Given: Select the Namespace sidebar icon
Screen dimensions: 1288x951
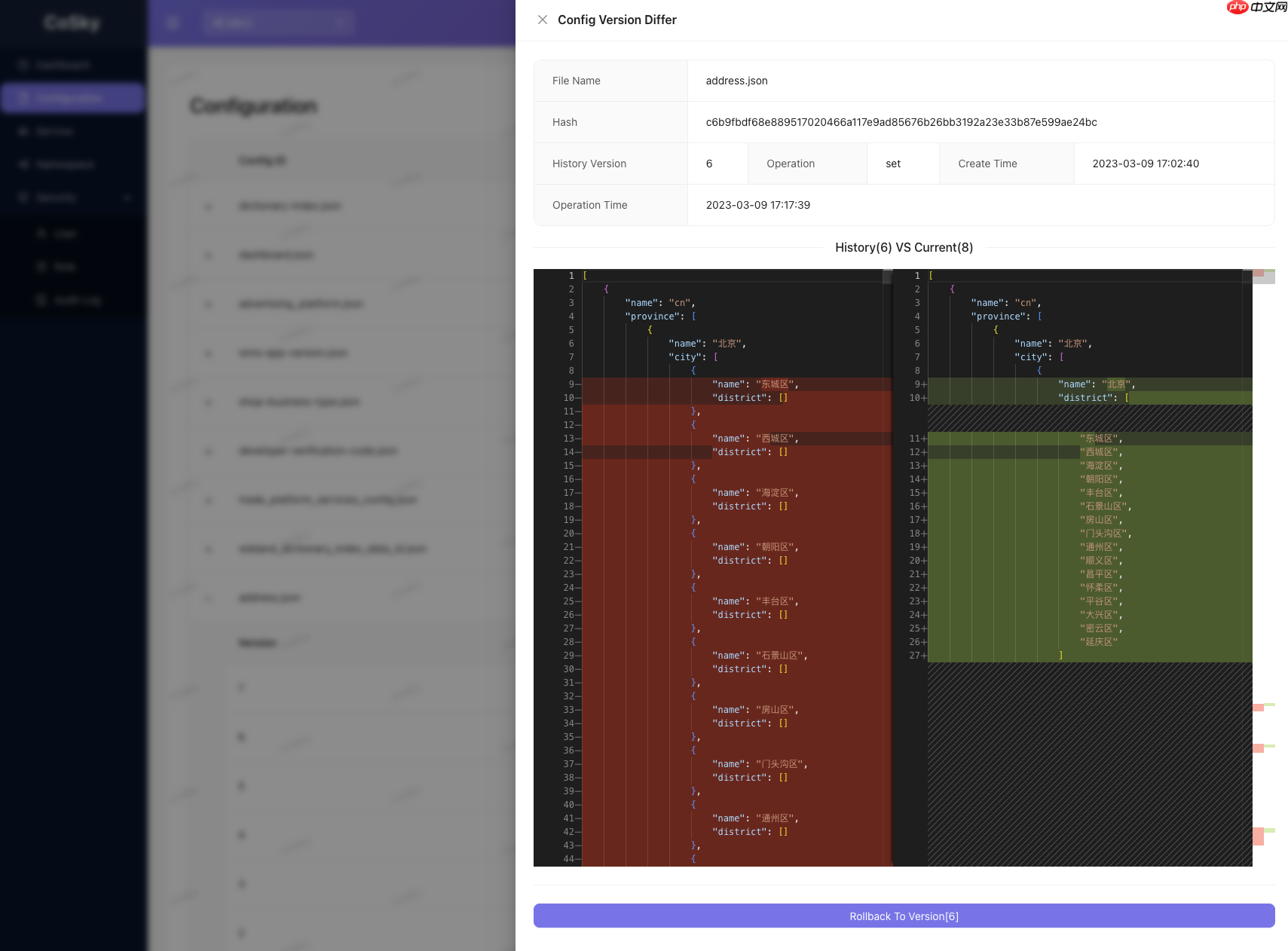Looking at the screenshot, I should [24, 164].
